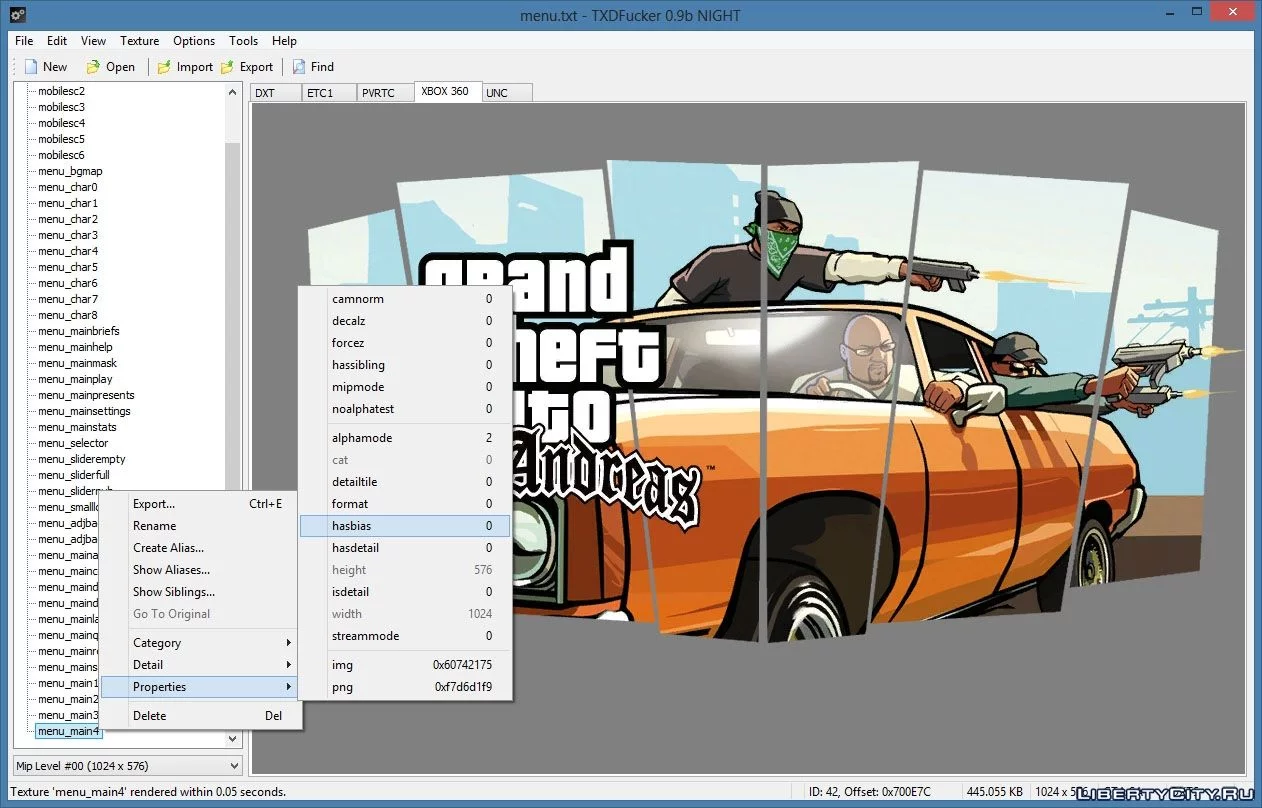Choose Delete in the context menu

click(200, 716)
